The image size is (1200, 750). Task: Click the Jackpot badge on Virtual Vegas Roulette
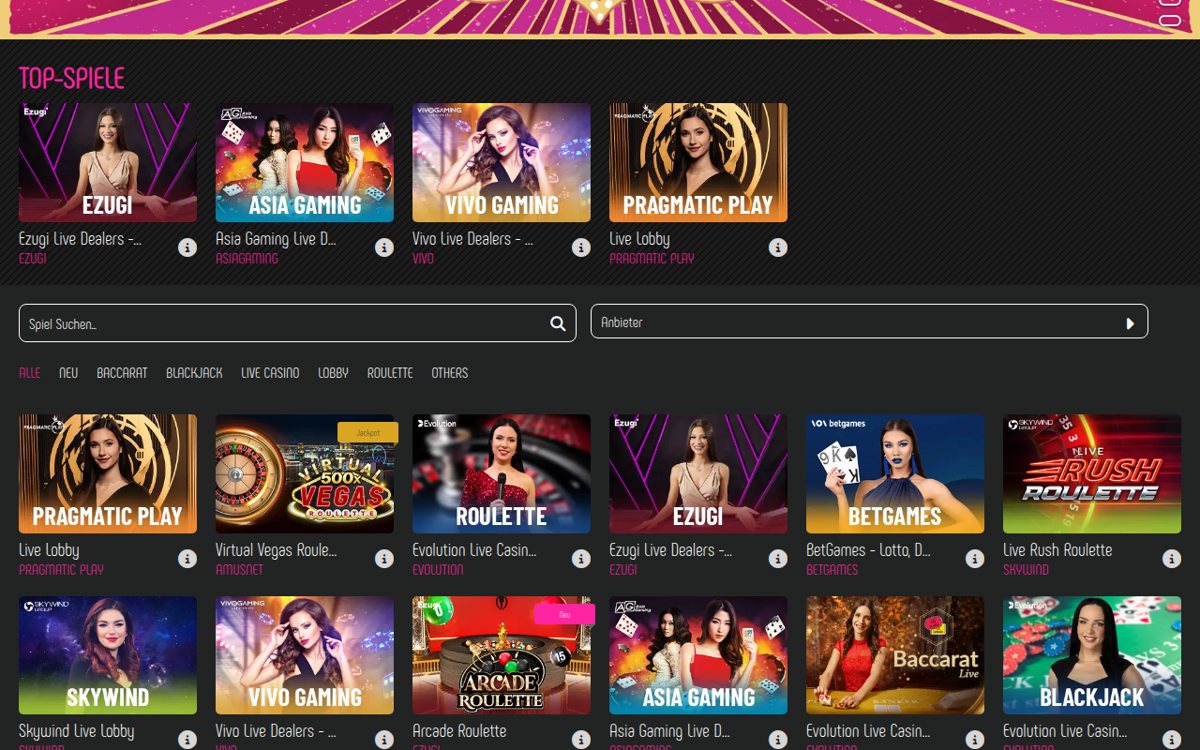click(368, 433)
